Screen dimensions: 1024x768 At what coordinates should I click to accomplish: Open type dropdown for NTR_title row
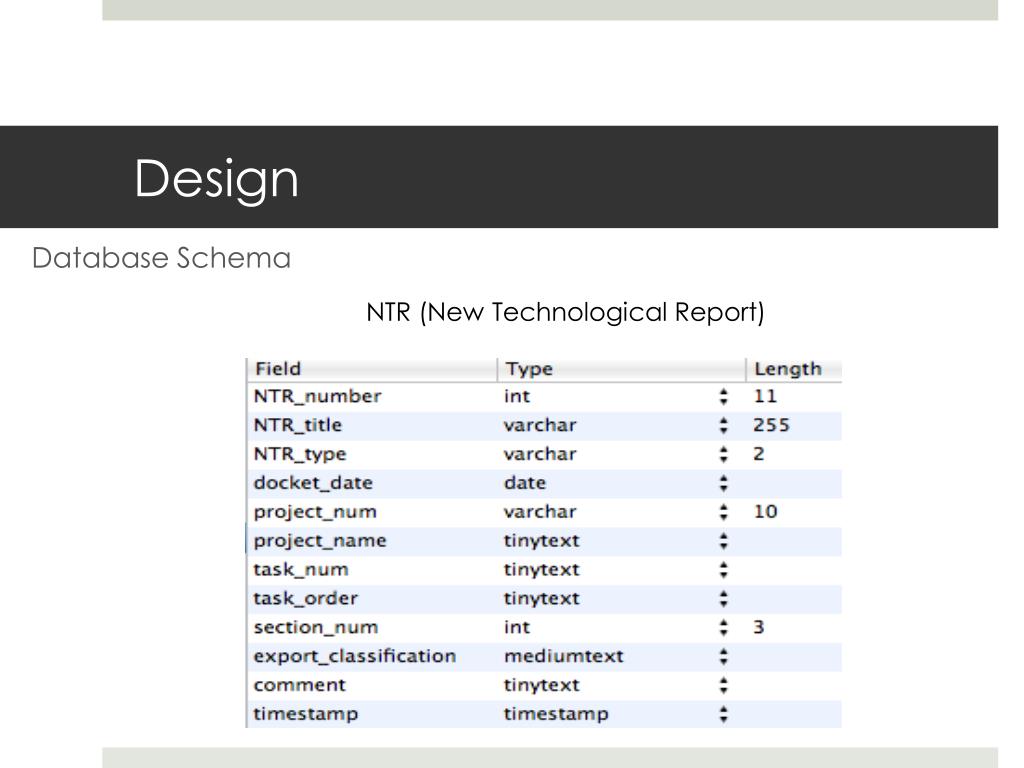coord(723,425)
